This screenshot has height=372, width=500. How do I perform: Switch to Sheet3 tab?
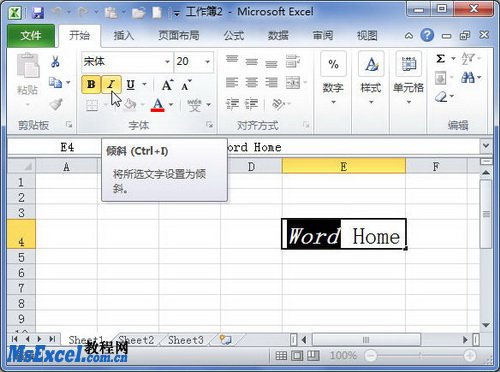186,340
